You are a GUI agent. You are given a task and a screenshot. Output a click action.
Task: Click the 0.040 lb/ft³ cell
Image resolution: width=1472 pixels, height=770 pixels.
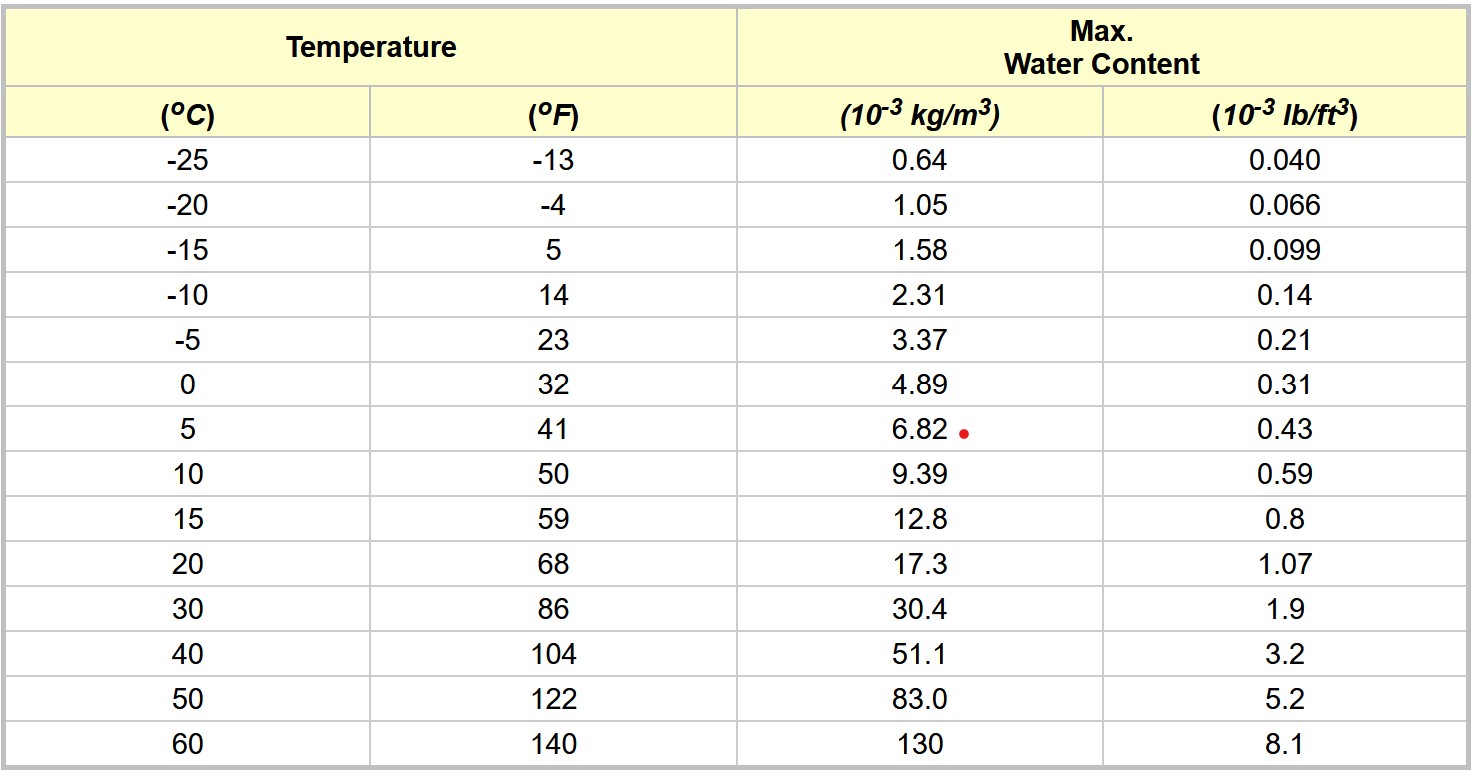[x=1285, y=160]
